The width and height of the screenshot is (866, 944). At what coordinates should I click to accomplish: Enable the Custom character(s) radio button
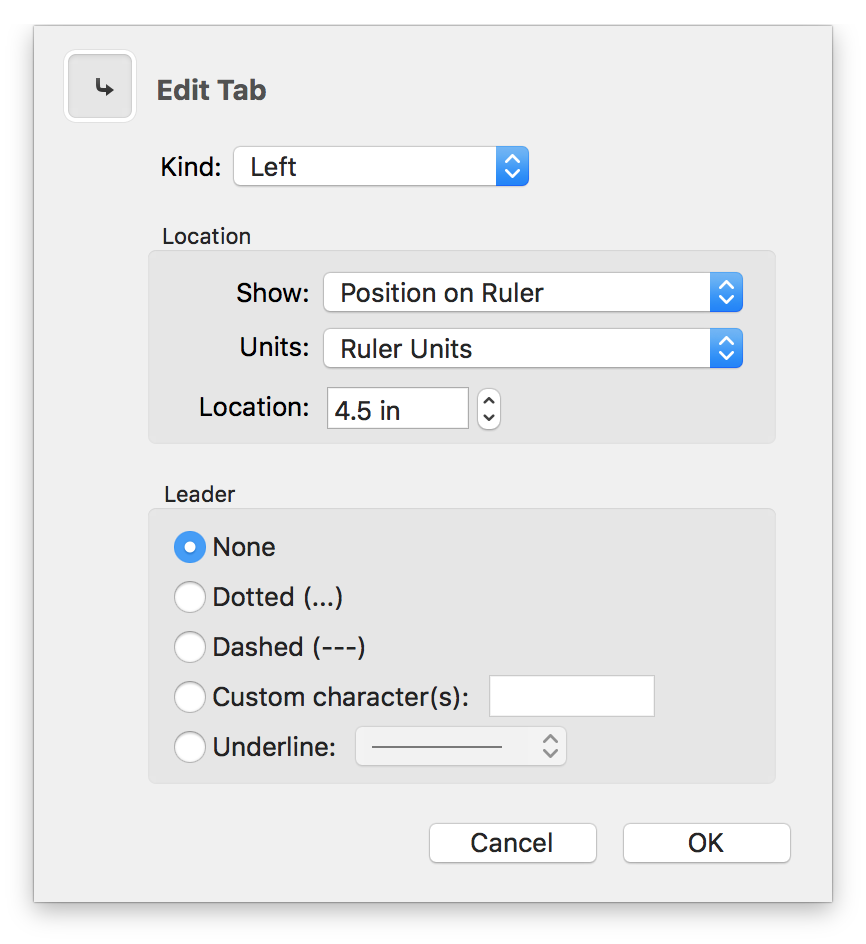pos(190,697)
